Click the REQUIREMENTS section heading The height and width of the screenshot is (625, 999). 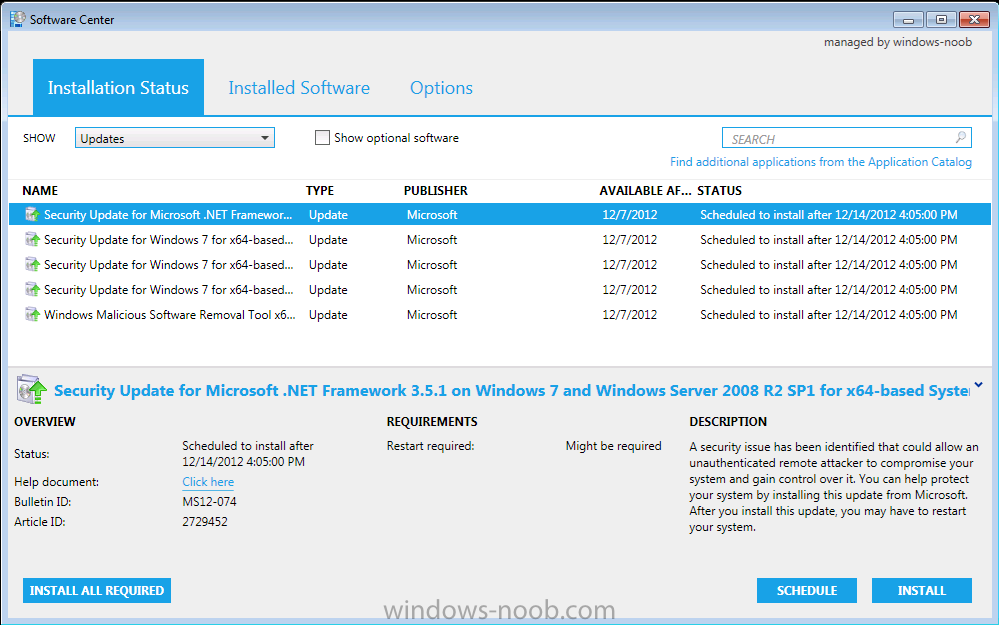point(432,422)
